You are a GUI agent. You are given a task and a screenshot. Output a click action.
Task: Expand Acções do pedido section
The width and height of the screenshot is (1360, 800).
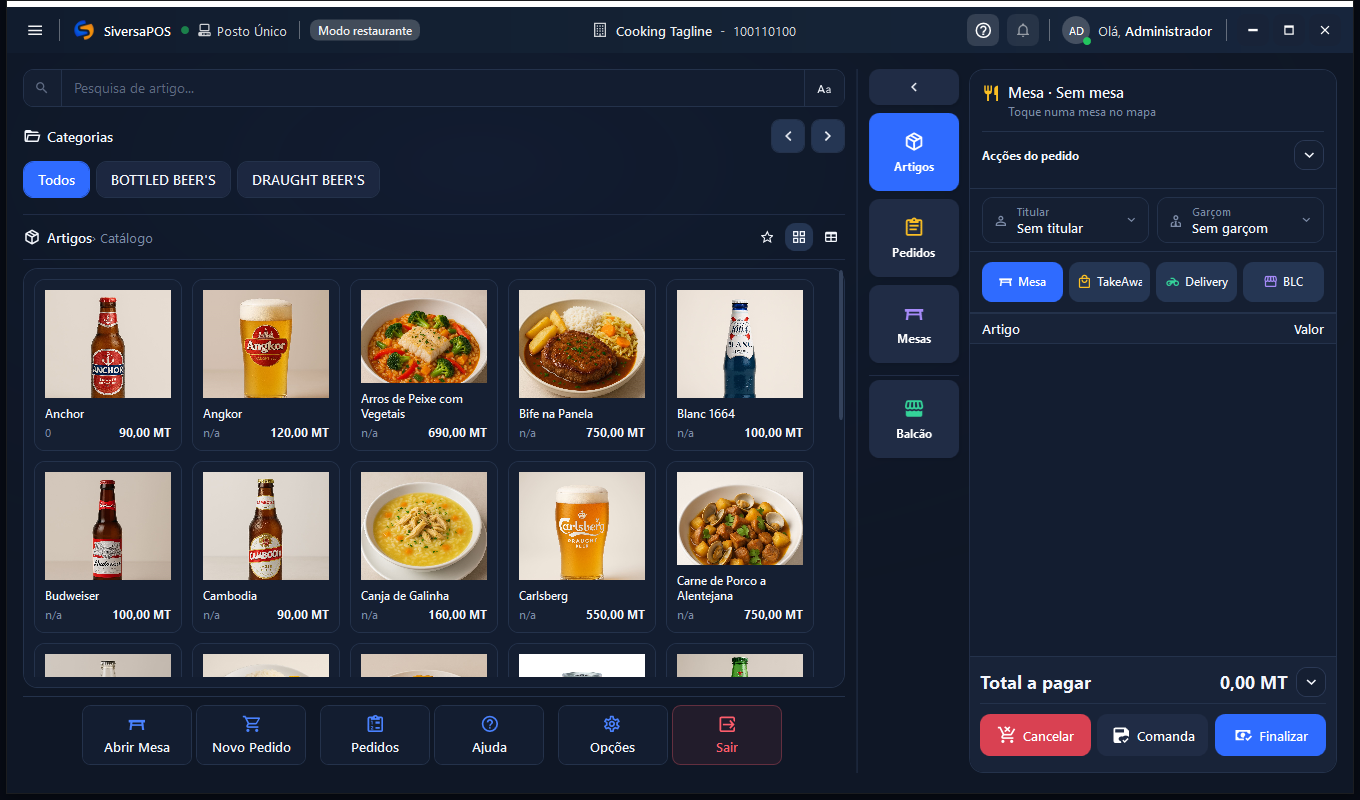click(1309, 155)
